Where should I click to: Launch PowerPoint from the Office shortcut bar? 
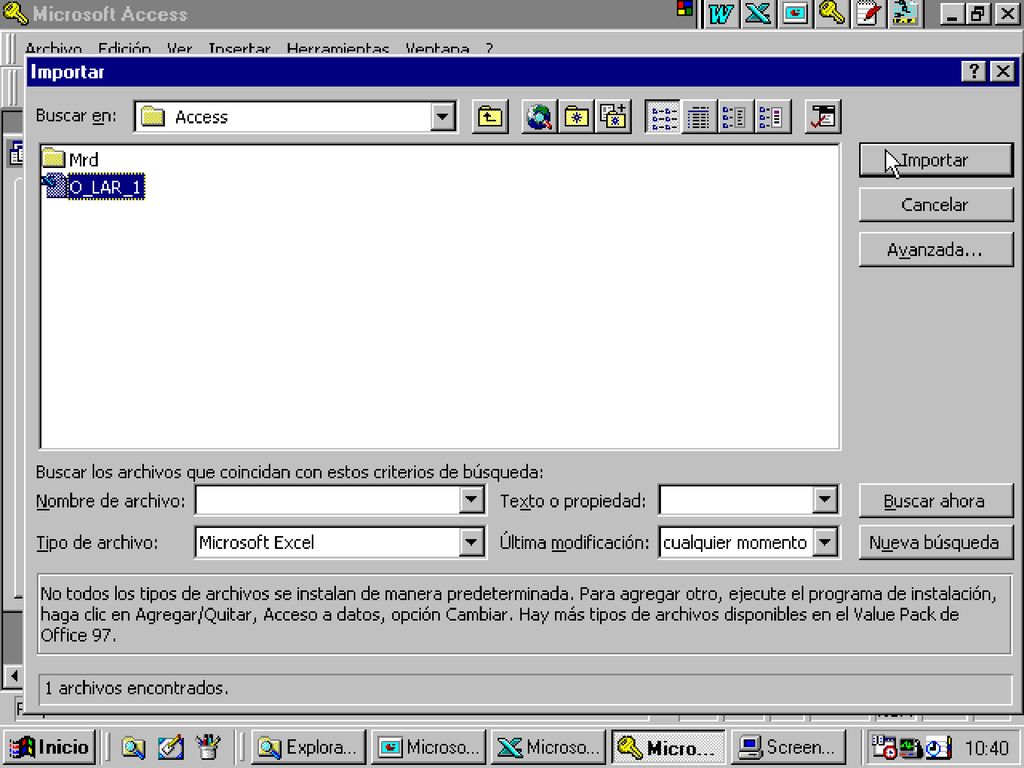pos(795,14)
